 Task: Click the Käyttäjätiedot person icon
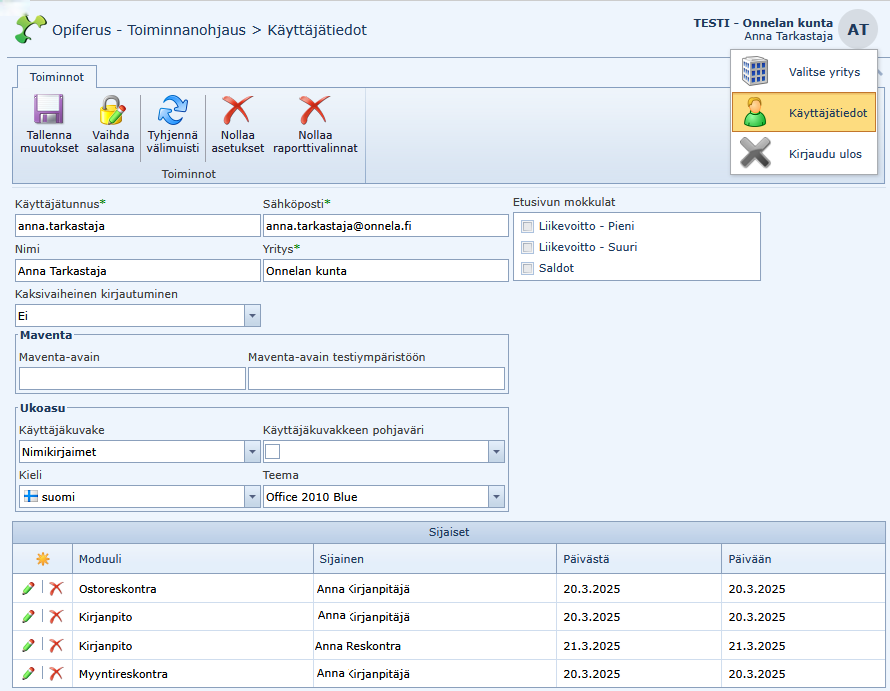pos(755,112)
